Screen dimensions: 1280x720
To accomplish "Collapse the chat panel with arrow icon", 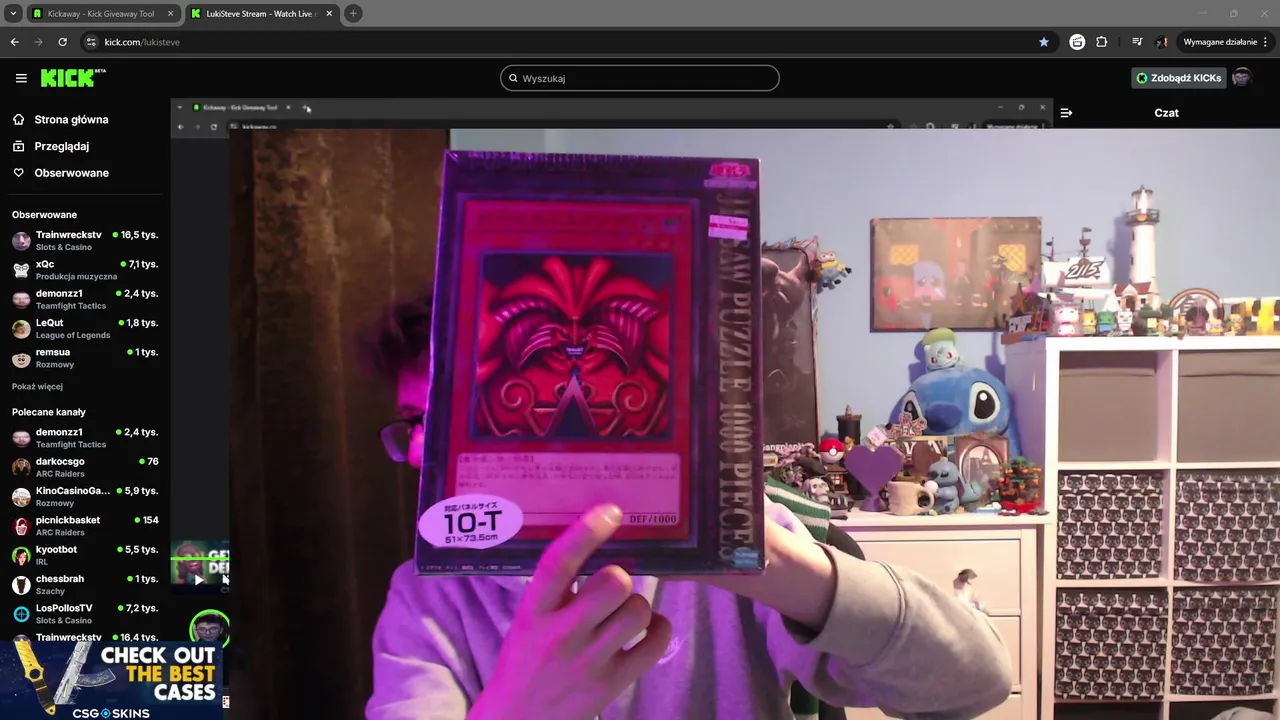I will (1066, 113).
